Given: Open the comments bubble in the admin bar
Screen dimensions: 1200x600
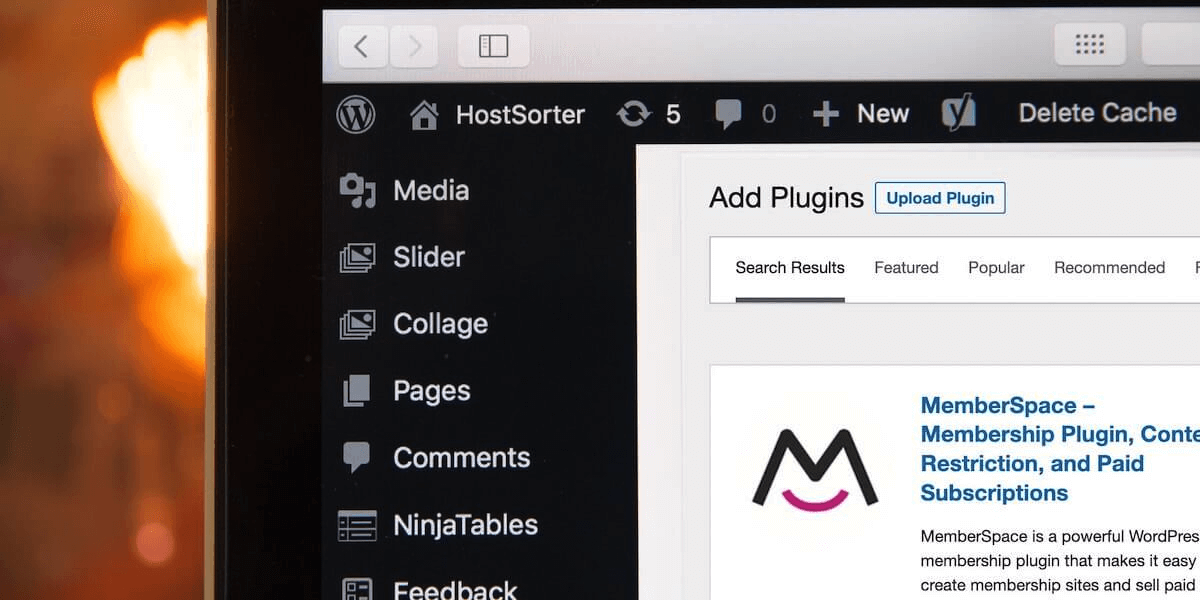Looking at the screenshot, I should point(729,115).
